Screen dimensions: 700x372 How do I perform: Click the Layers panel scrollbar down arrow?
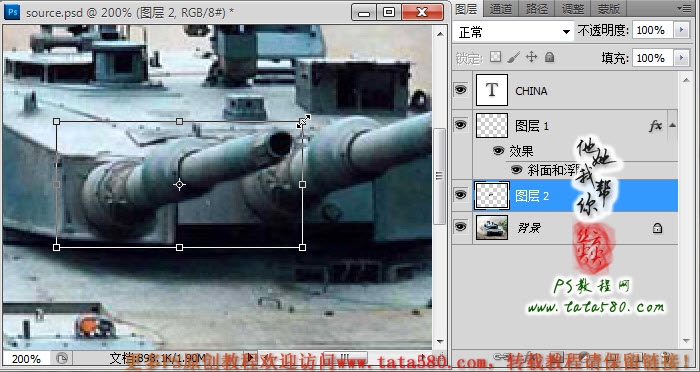(686, 341)
